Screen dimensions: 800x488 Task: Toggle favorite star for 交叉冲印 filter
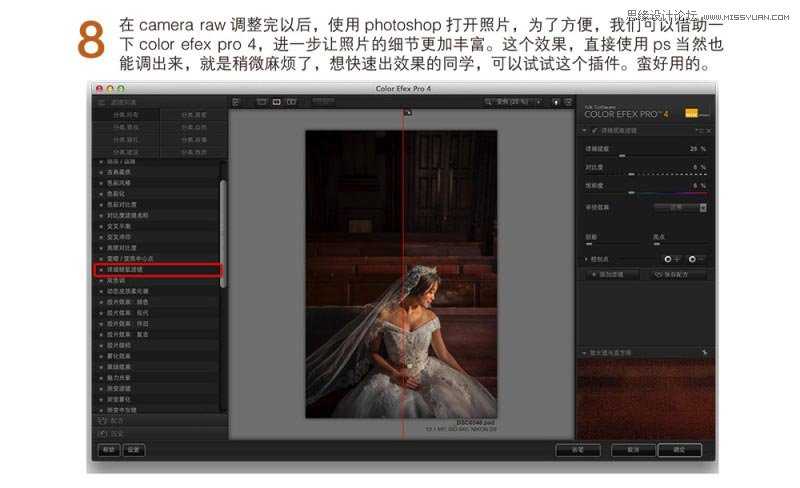coord(101,237)
